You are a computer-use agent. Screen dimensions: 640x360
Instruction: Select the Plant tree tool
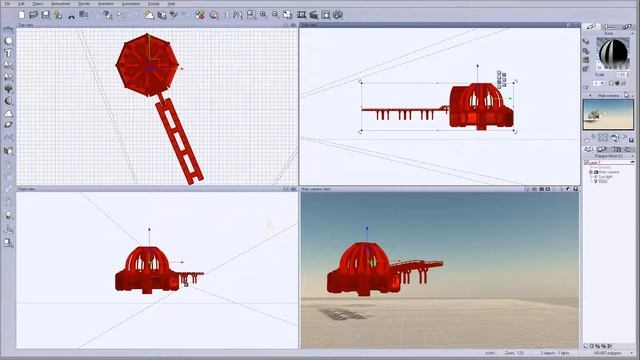(x=8, y=89)
